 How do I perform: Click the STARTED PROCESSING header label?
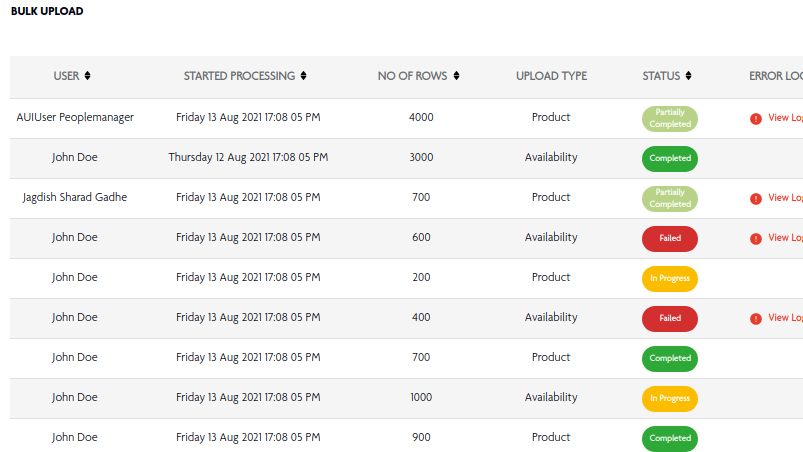coord(239,76)
